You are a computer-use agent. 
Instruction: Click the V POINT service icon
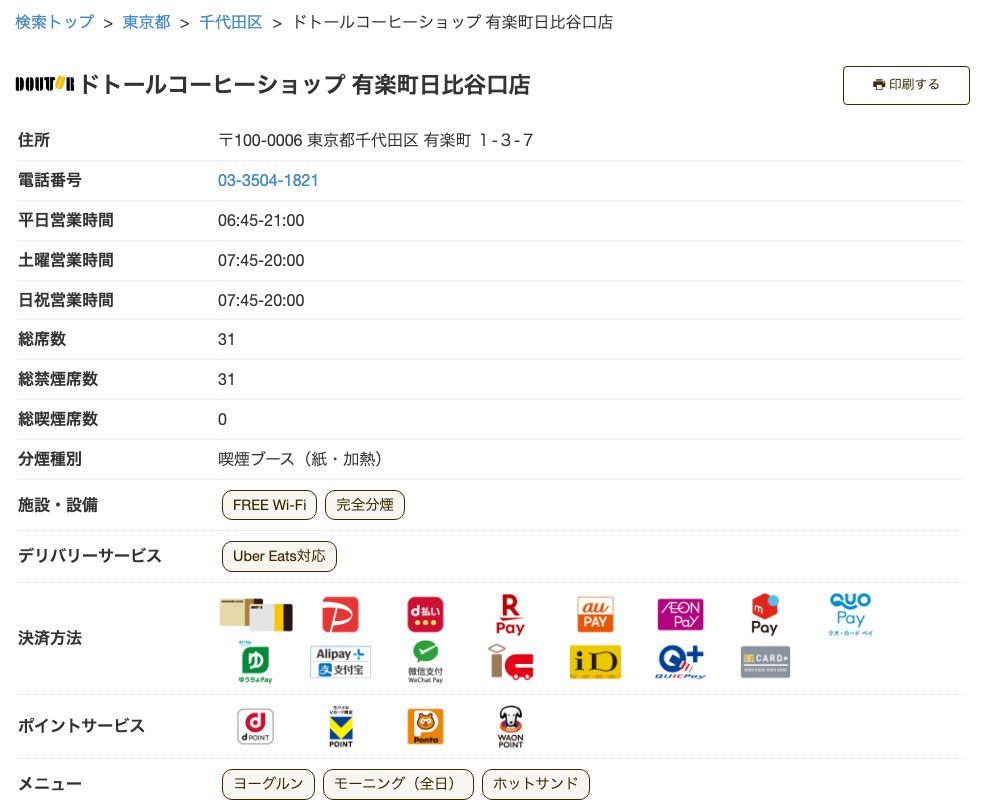340,726
